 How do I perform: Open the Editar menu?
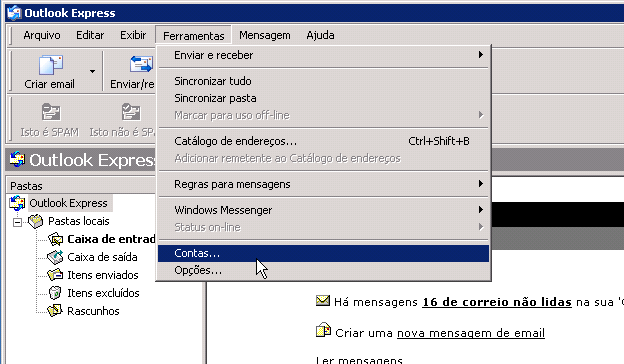click(x=90, y=35)
